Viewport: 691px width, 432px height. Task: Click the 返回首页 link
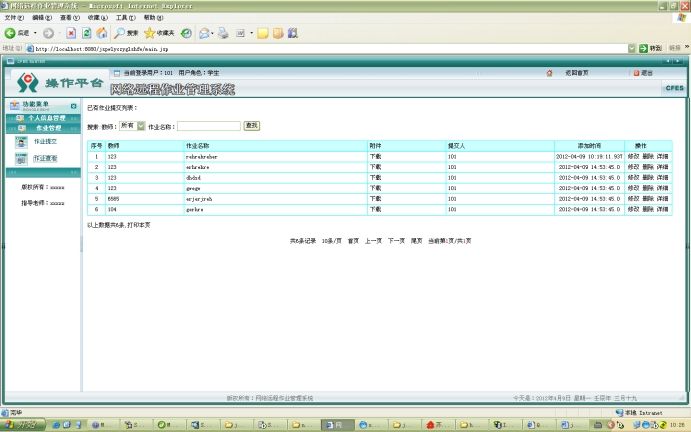(x=577, y=73)
